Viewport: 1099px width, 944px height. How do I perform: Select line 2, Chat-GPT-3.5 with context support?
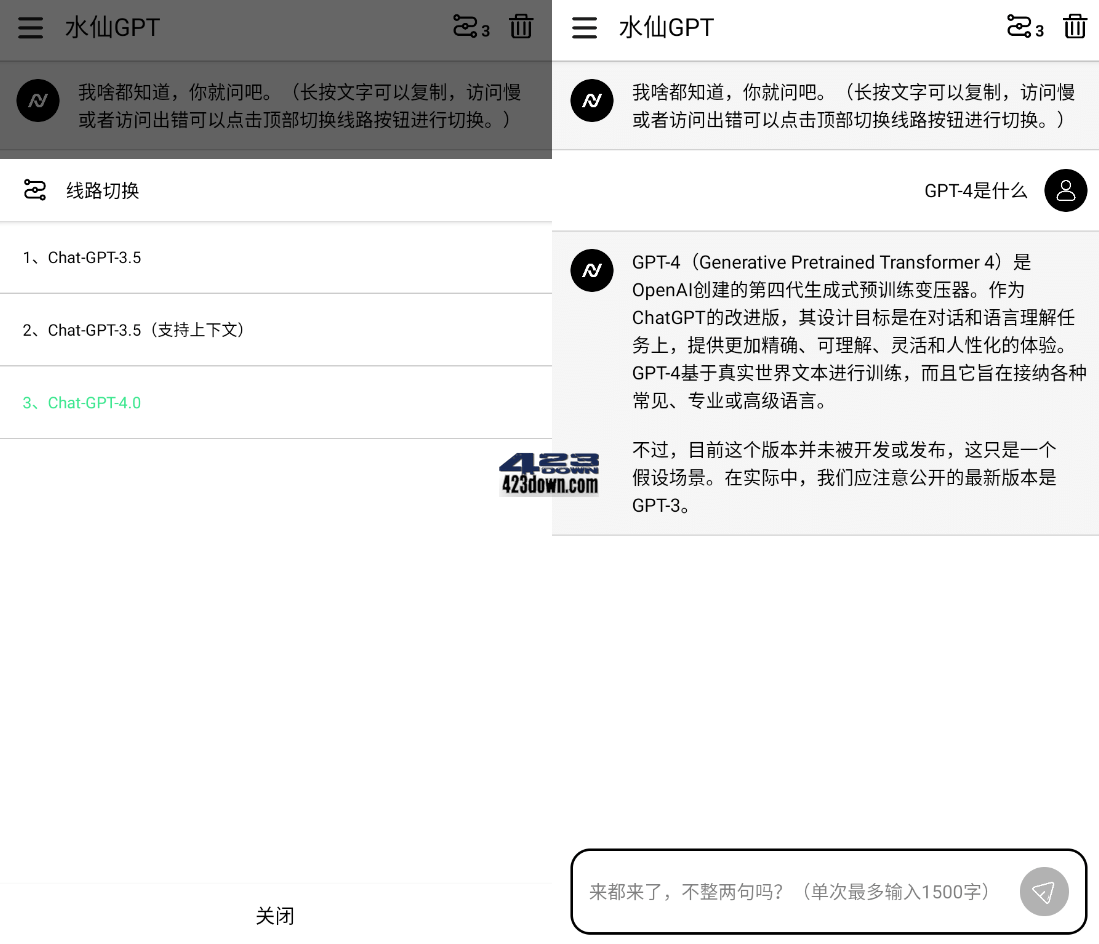coord(135,330)
